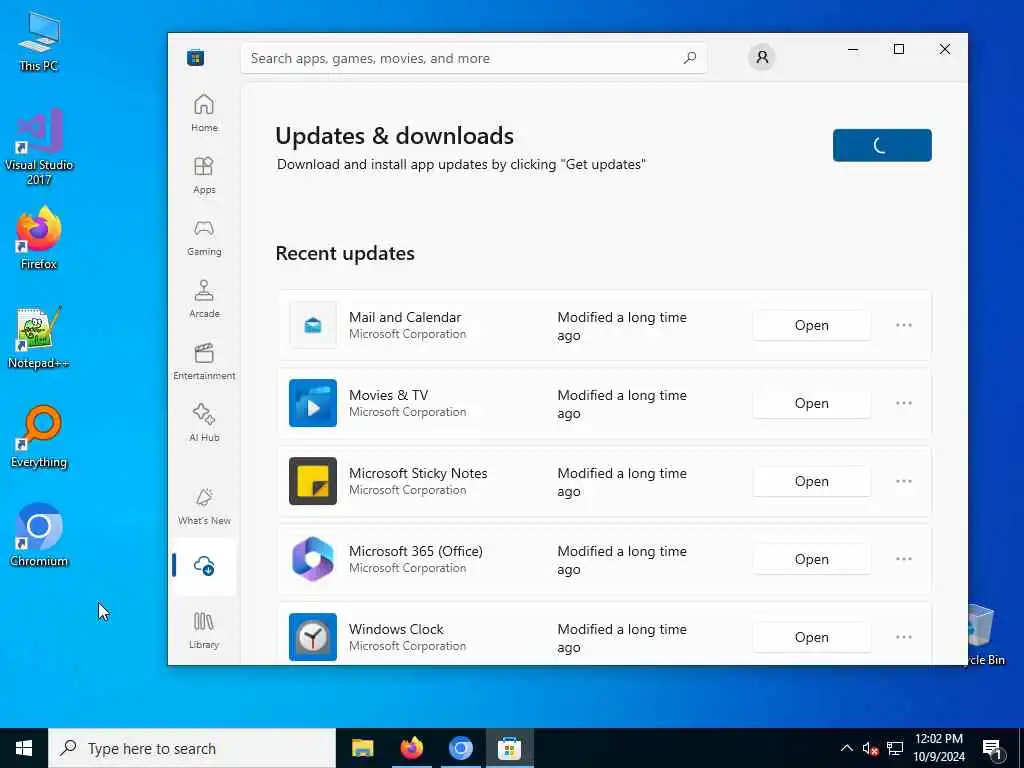Open the Entertainment section
Screen dimensions: 1024x768
(204, 361)
